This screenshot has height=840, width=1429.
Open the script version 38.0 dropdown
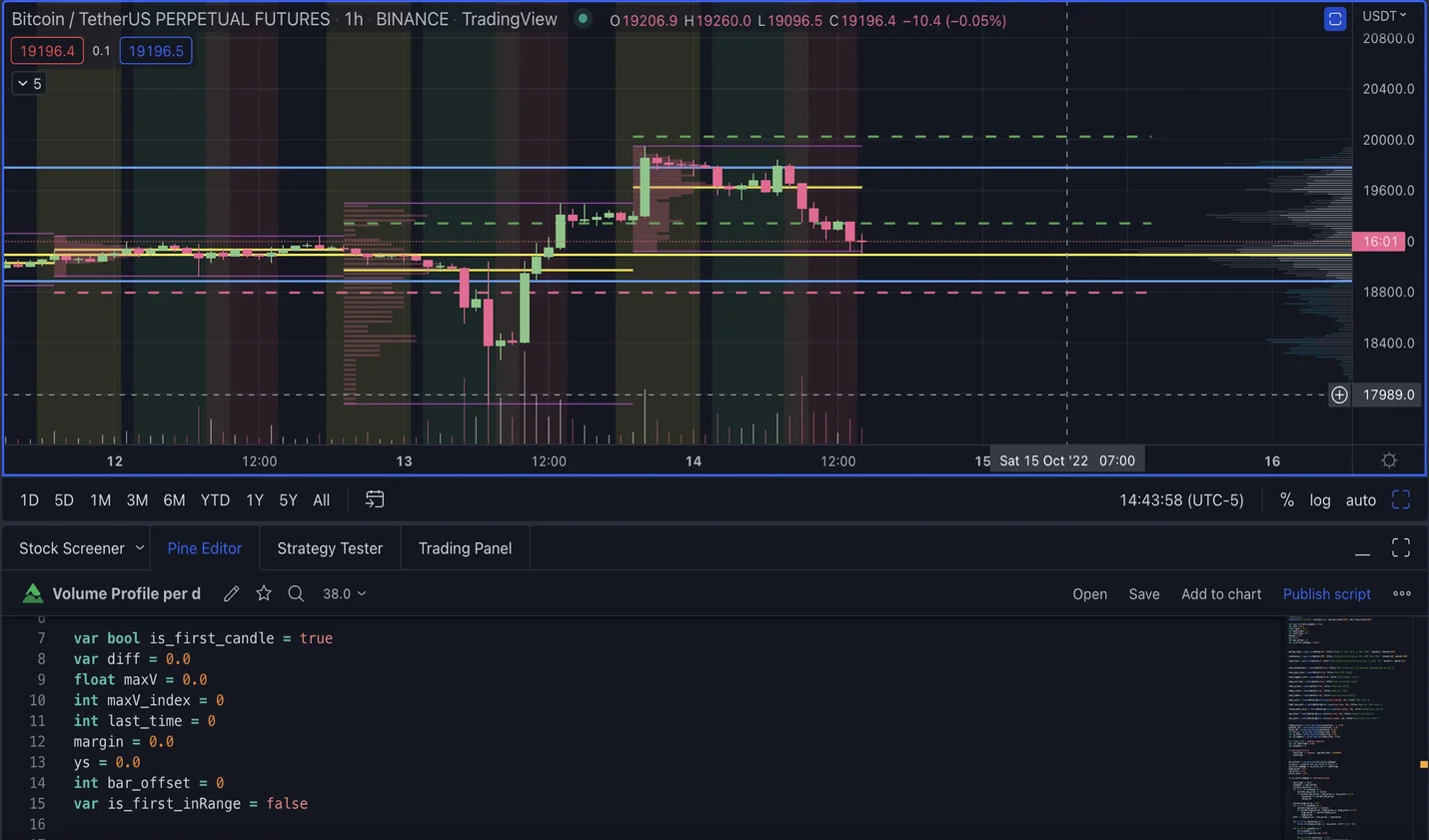point(345,593)
